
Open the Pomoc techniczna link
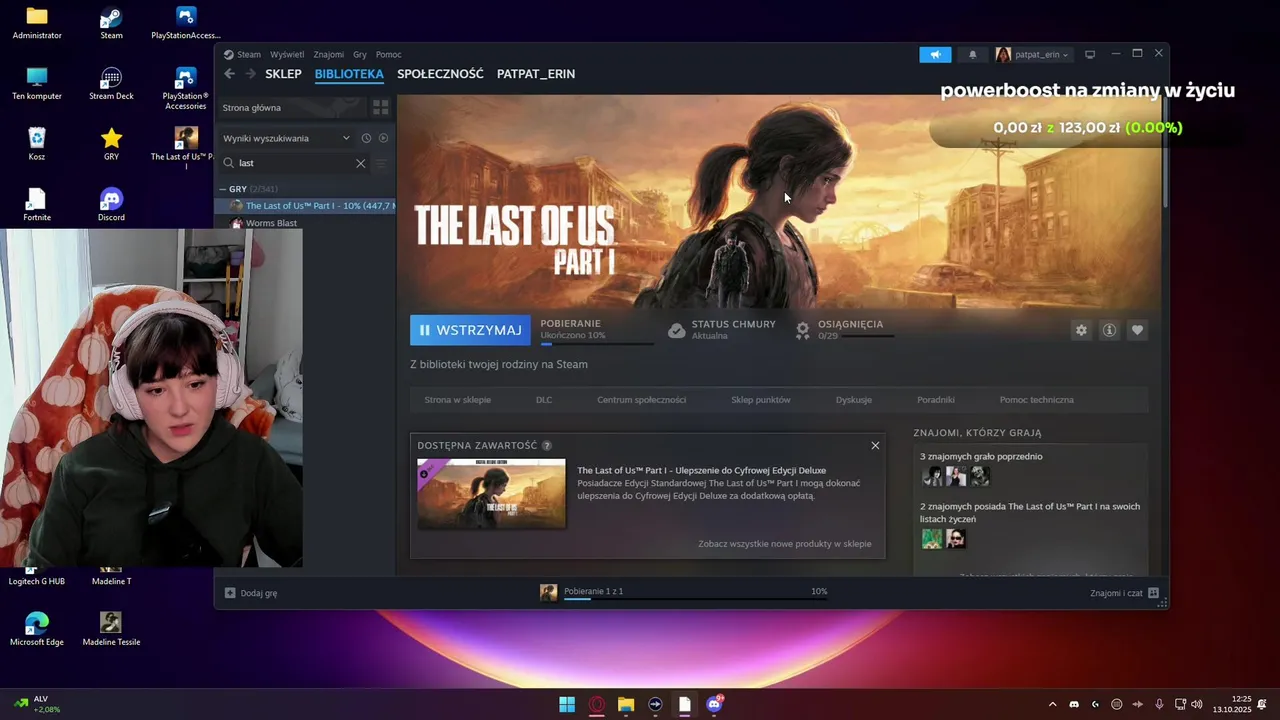coord(1037,400)
